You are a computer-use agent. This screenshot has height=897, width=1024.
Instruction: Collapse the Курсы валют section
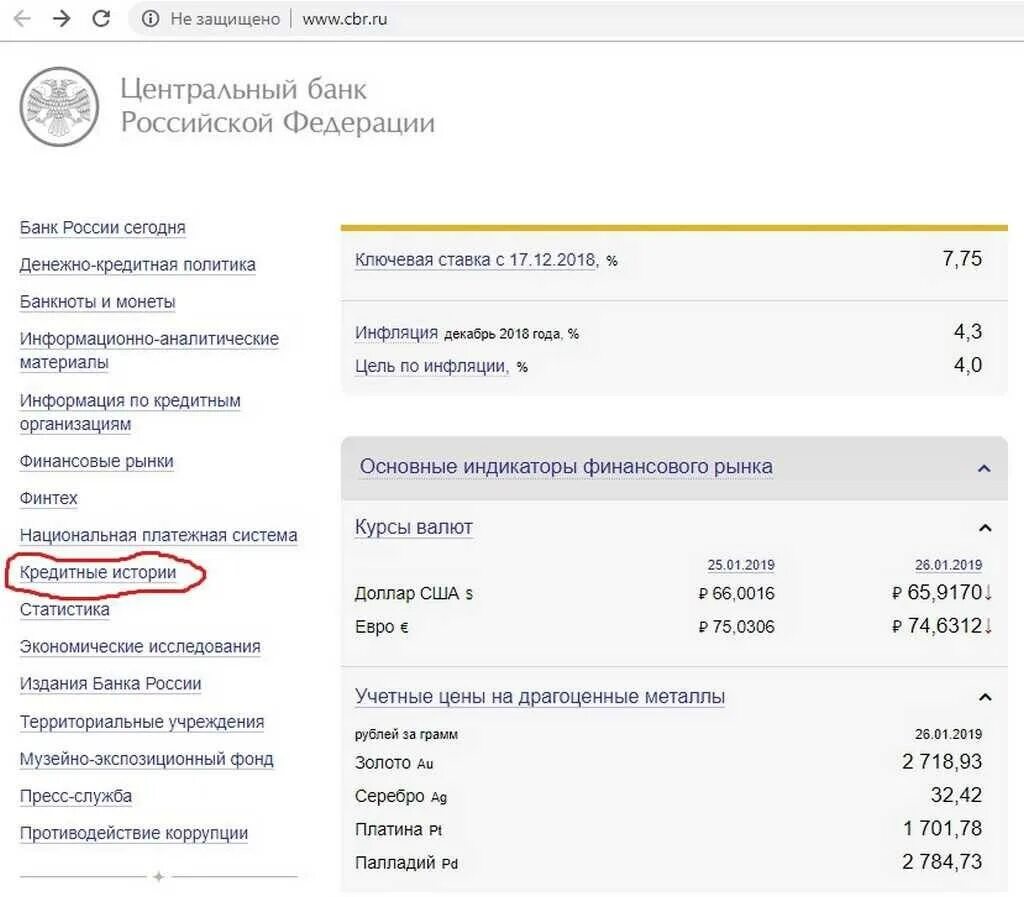pos(984,528)
